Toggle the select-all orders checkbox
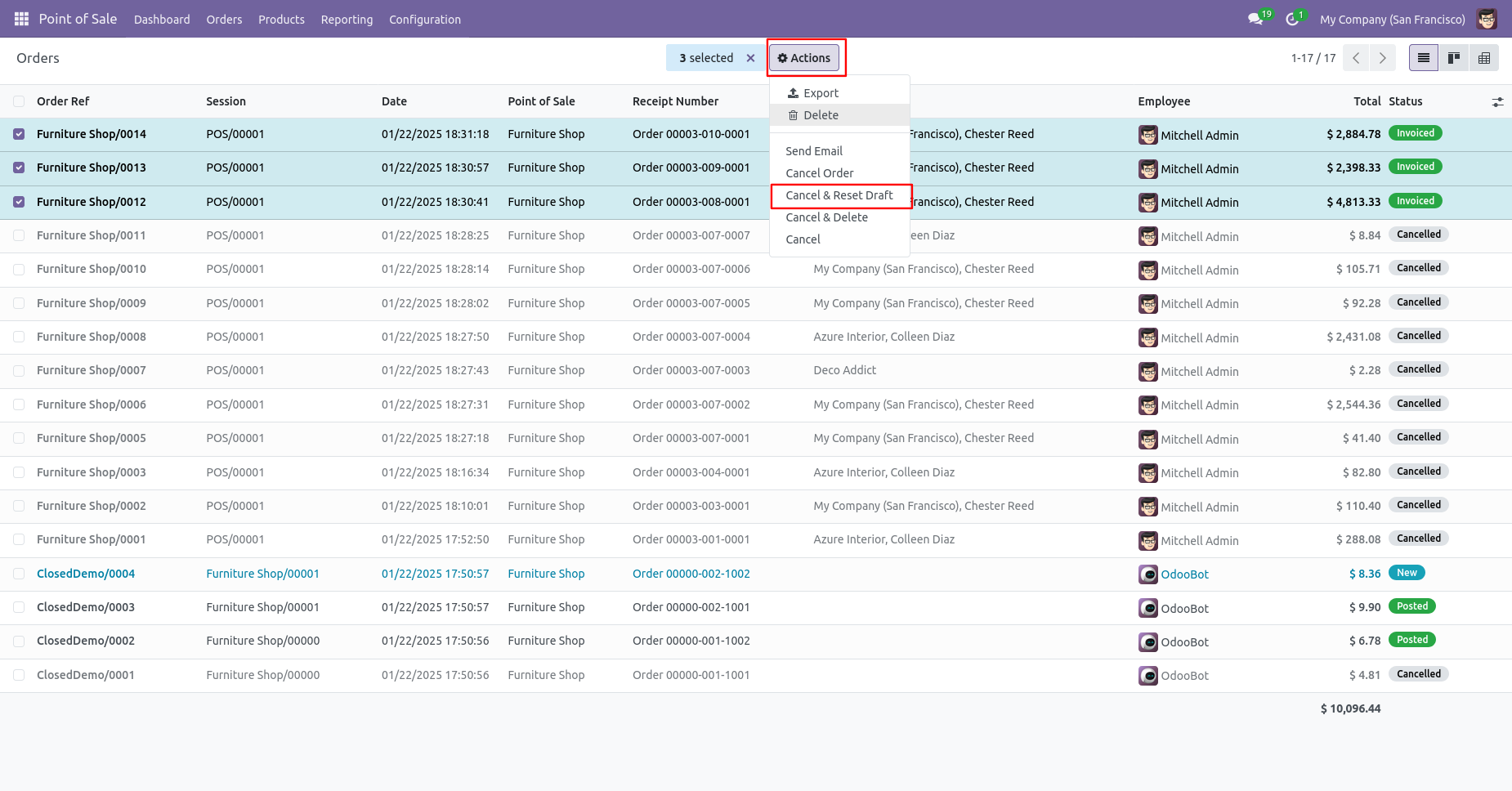 [x=19, y=101]
